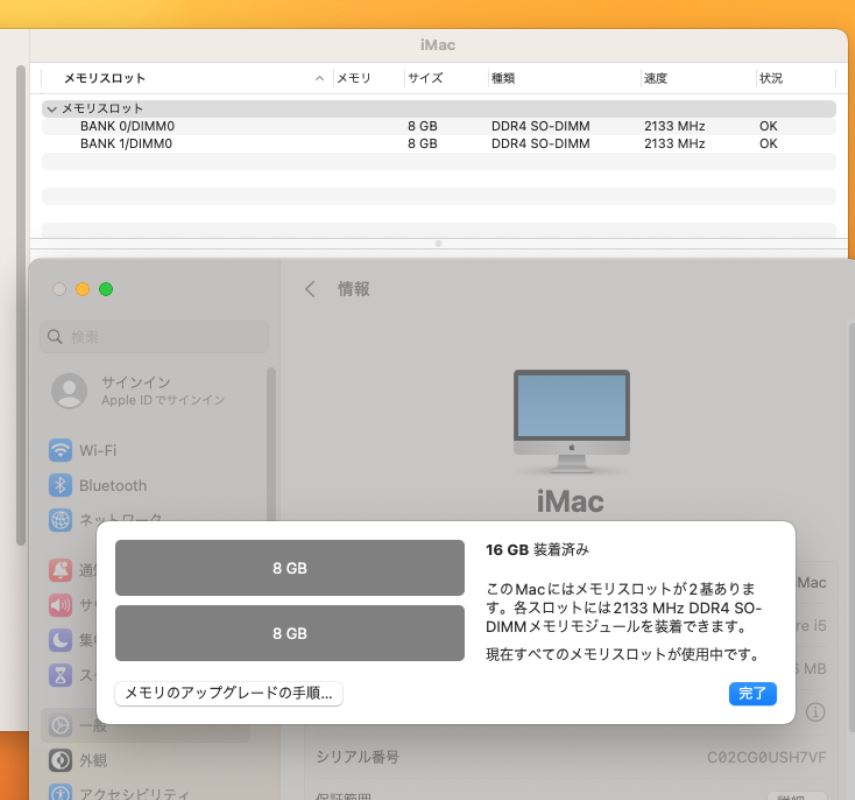Click the settings sidebar scrollbar
Screen dimensions: 855x800
pyautogui.click(x=271, y=444)
